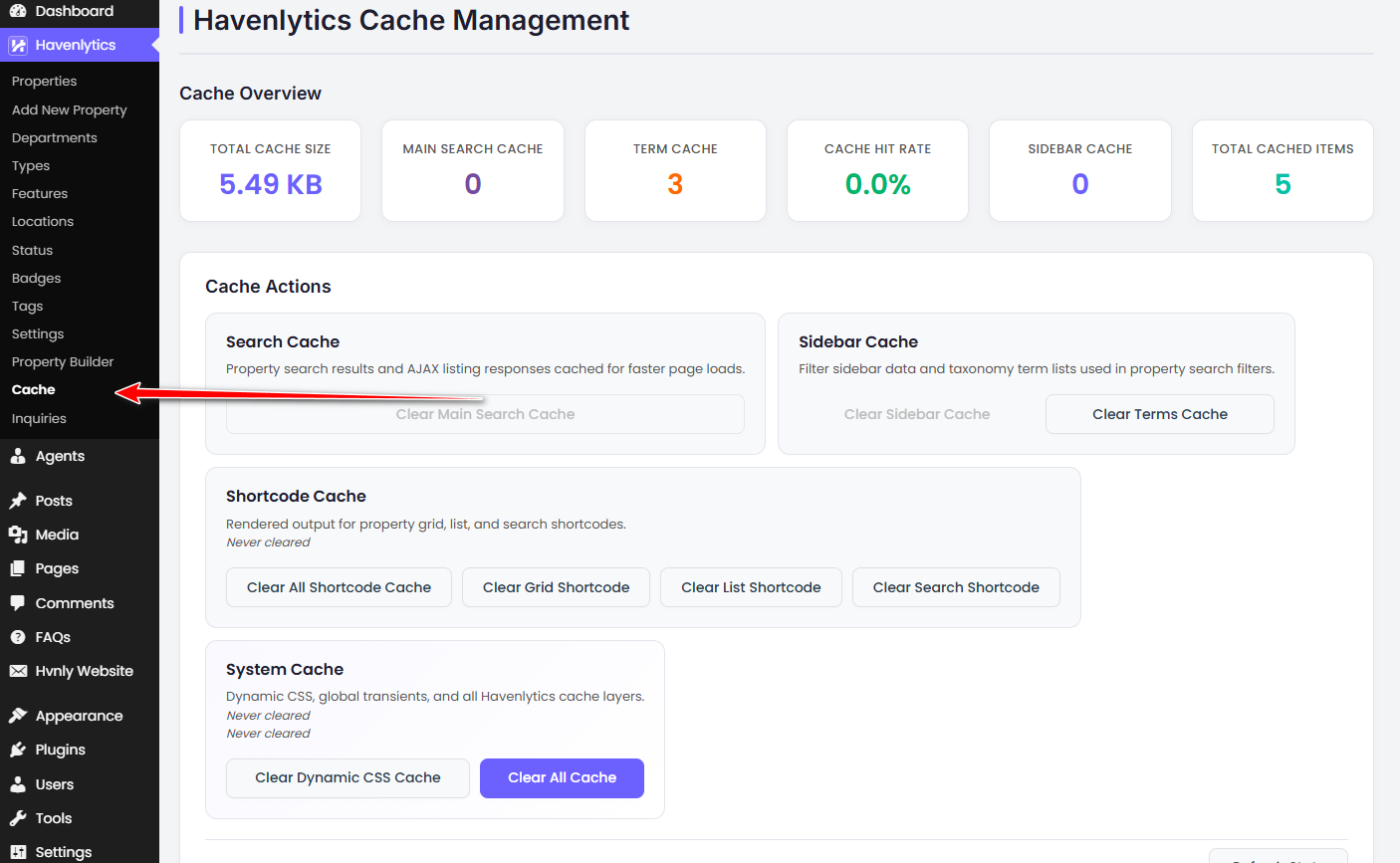The image size is (1400, 863).
Task: Open Badges submenu item
Action: [37, 278]
